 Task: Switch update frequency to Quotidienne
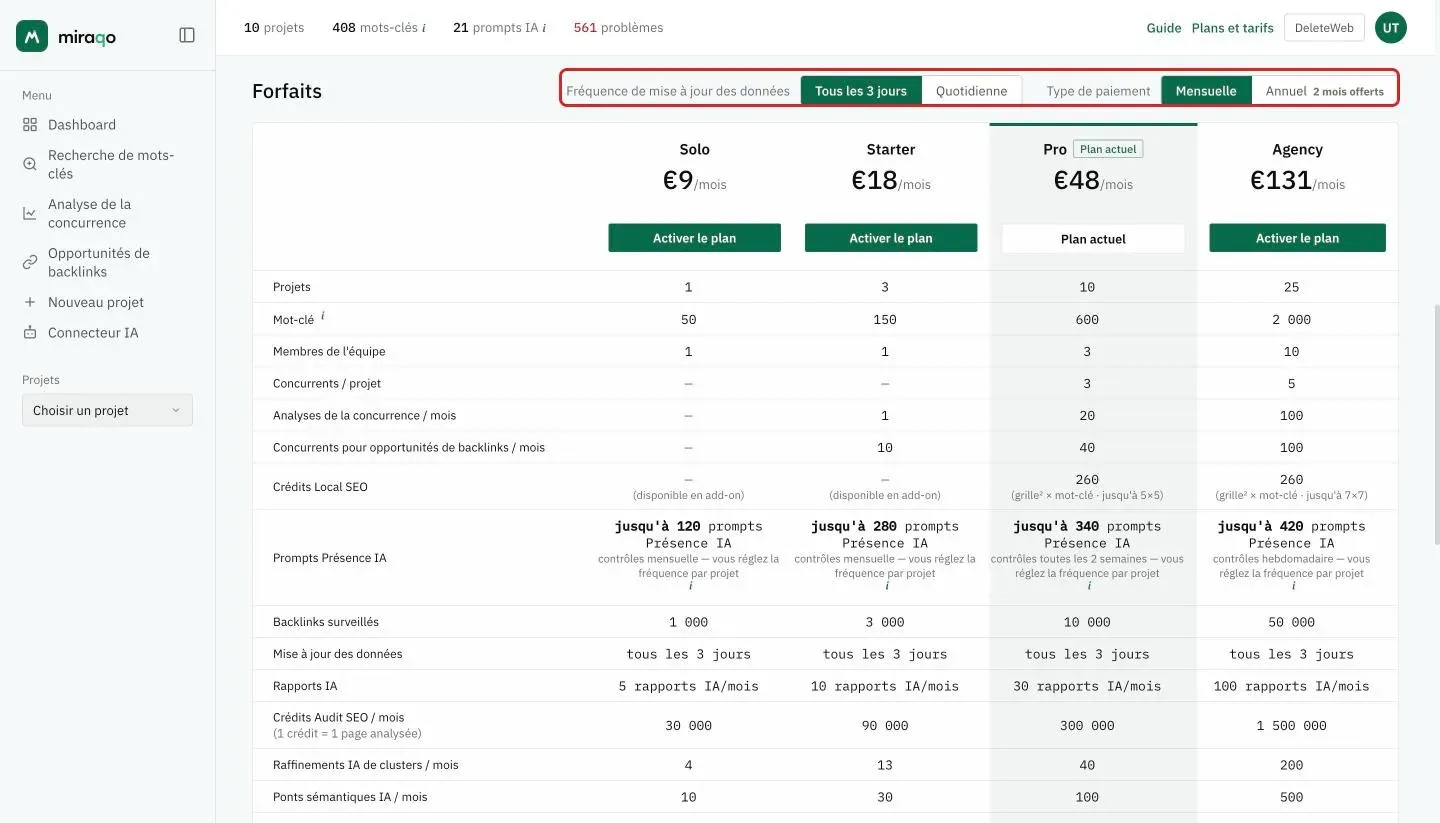(x=972, y=90)
